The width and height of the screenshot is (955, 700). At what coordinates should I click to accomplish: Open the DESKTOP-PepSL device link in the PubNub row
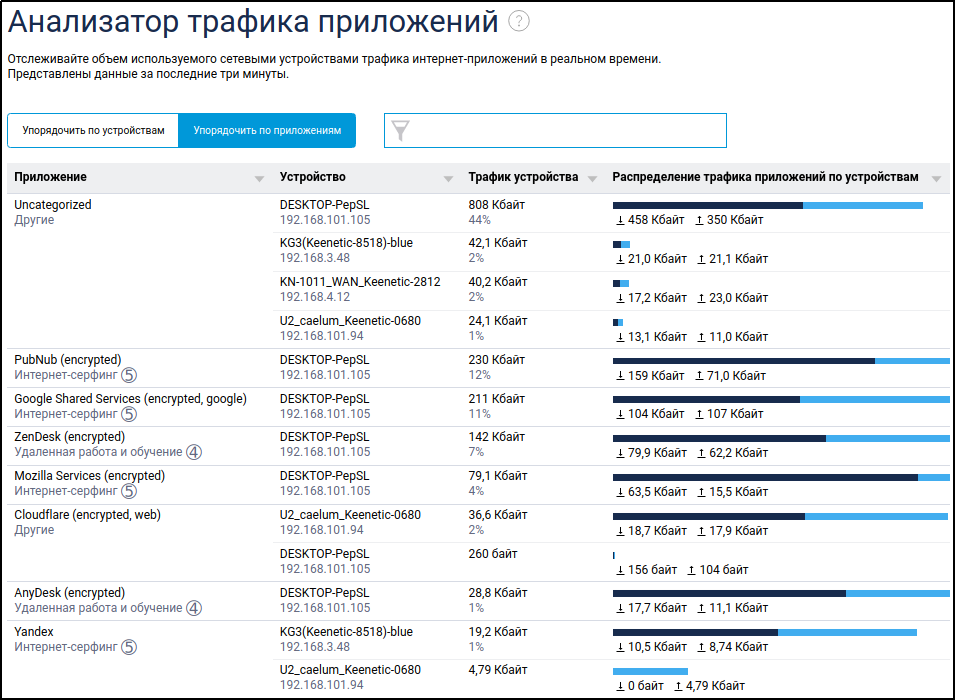(321, 359)
